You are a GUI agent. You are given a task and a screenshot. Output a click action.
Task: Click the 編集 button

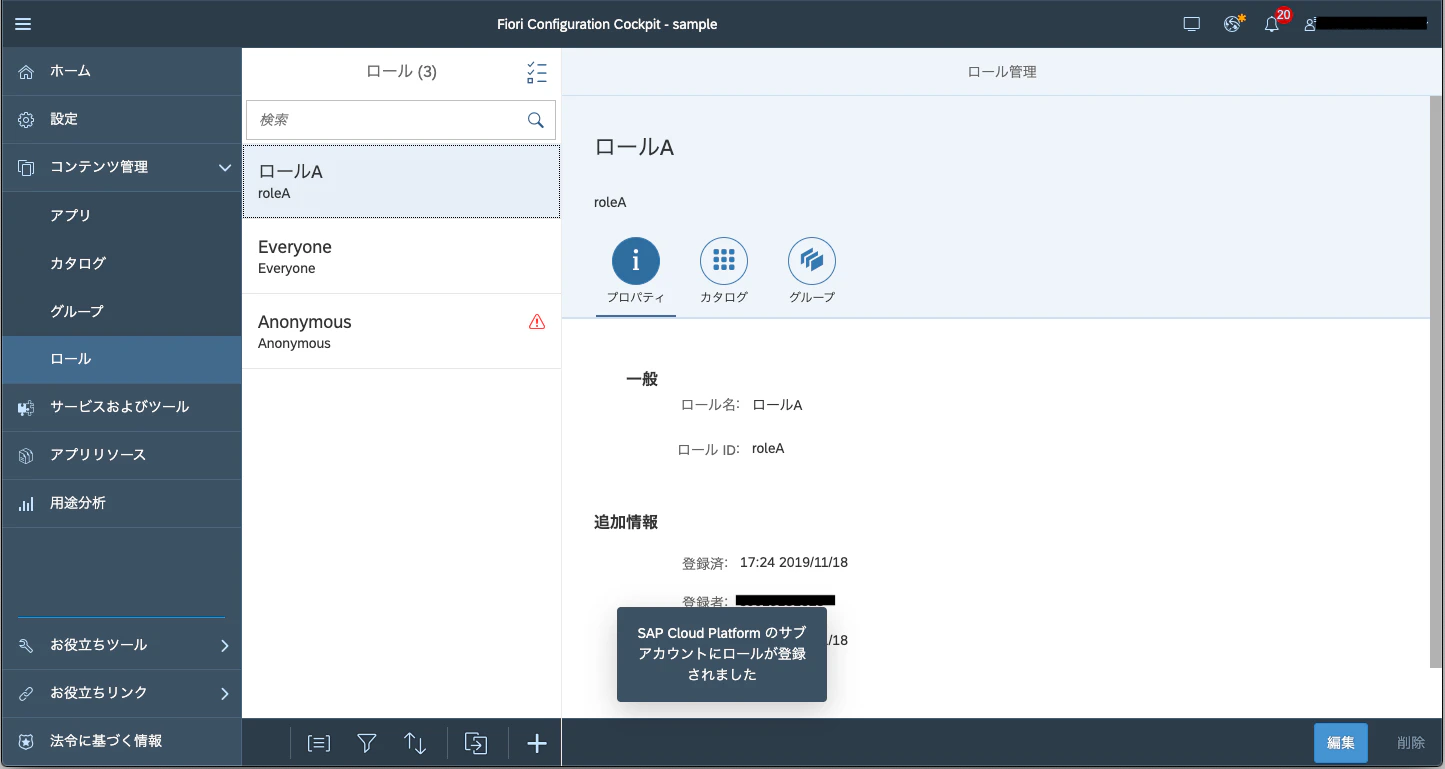pos(1340,743)
